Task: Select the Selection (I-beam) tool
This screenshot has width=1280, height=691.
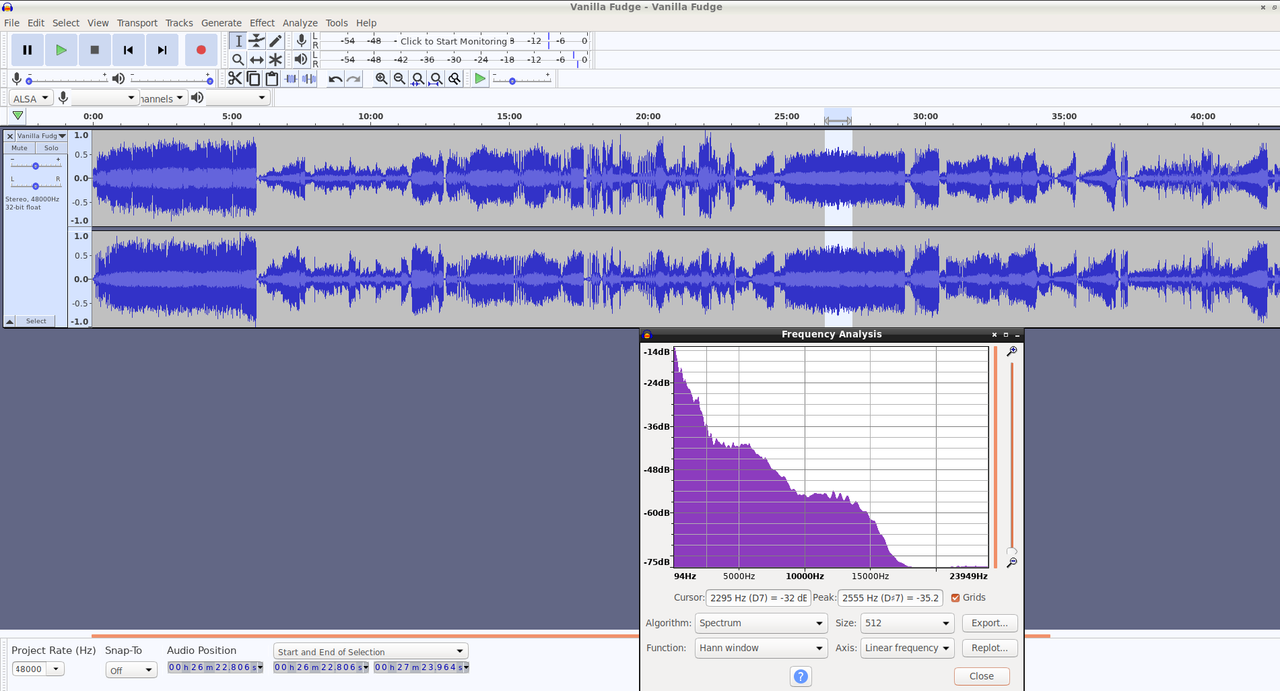Action: pyautogui.click(x=238, y=41)
